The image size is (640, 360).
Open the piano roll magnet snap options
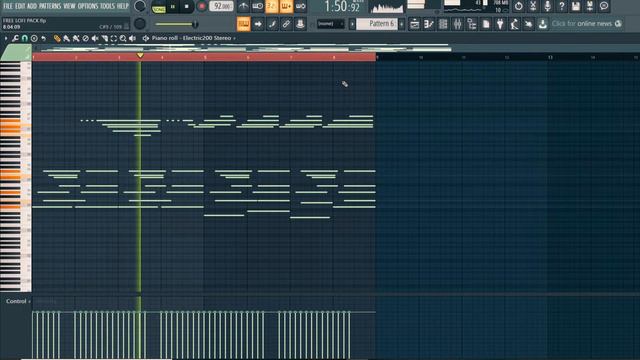tap(24, 38)
